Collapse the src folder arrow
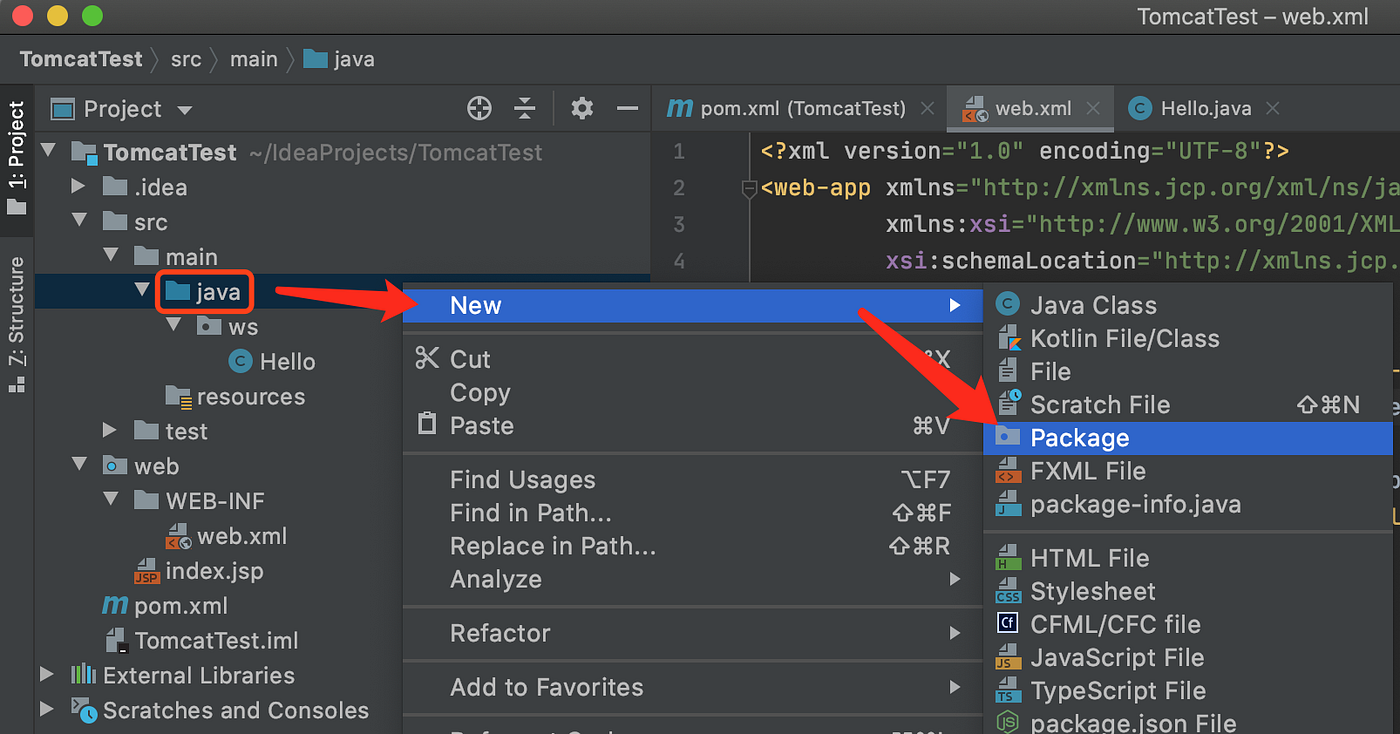The height and width of the screenshot is (734, 1400). pyautogui.click(x=79, y=222)
